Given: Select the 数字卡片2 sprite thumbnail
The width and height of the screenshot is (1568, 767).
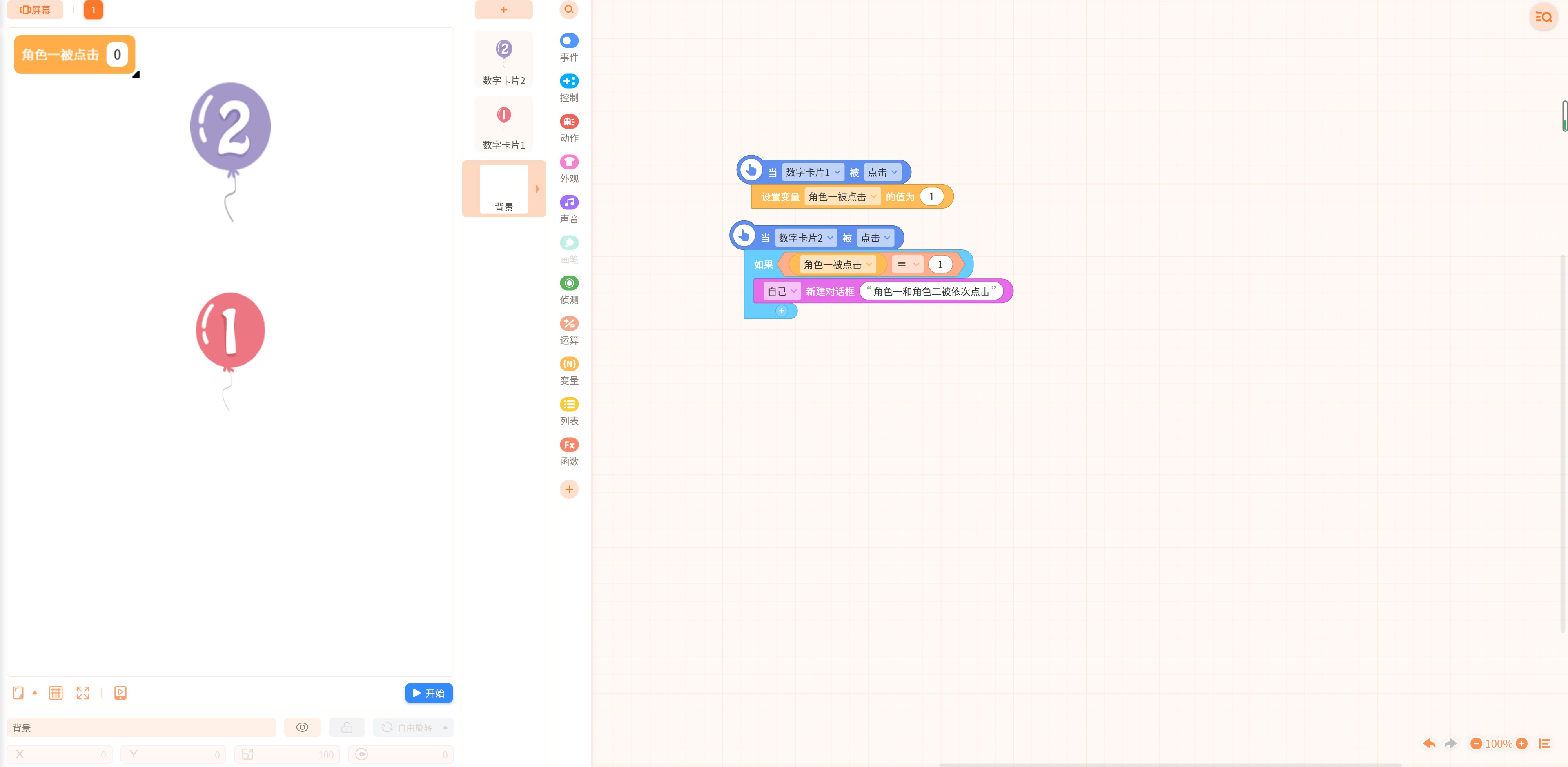Looking at the screenshot, I should (503, 59).
